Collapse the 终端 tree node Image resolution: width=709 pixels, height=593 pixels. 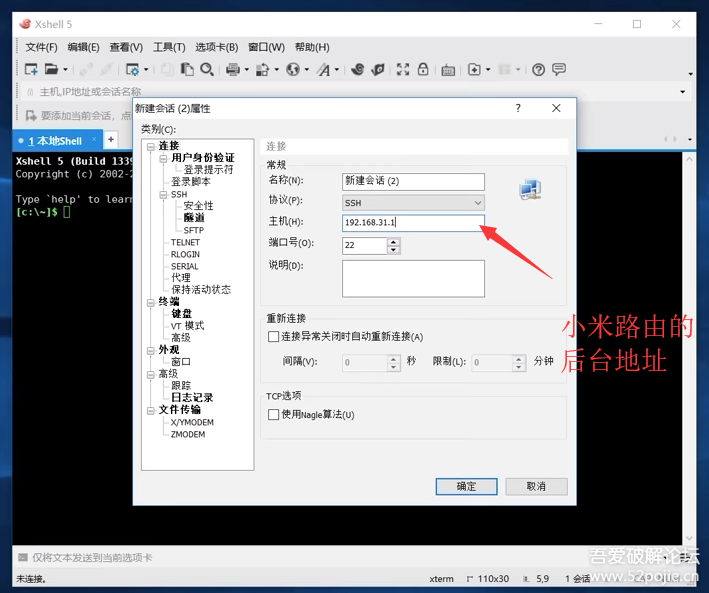click(151, 302)
